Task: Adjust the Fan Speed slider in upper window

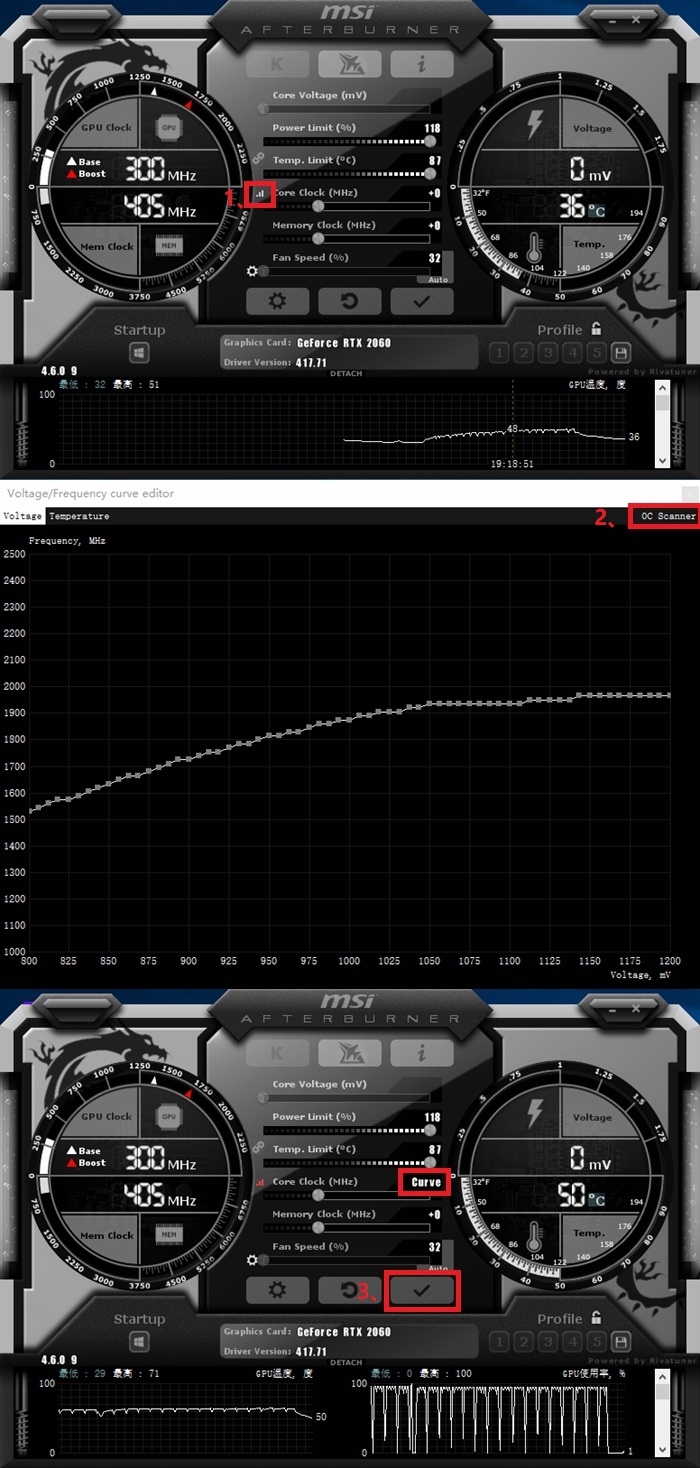Action: click(345, 271)
